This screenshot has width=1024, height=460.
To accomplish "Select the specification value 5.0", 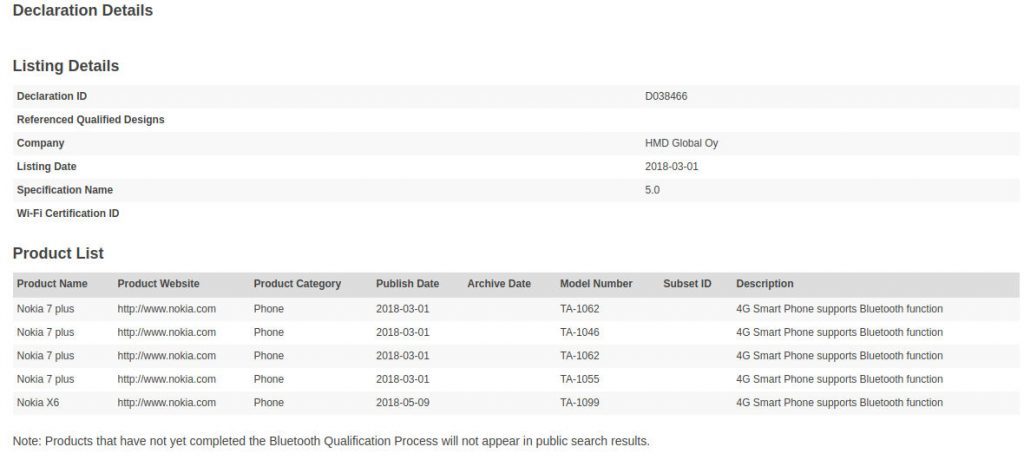I will (652, 190).
